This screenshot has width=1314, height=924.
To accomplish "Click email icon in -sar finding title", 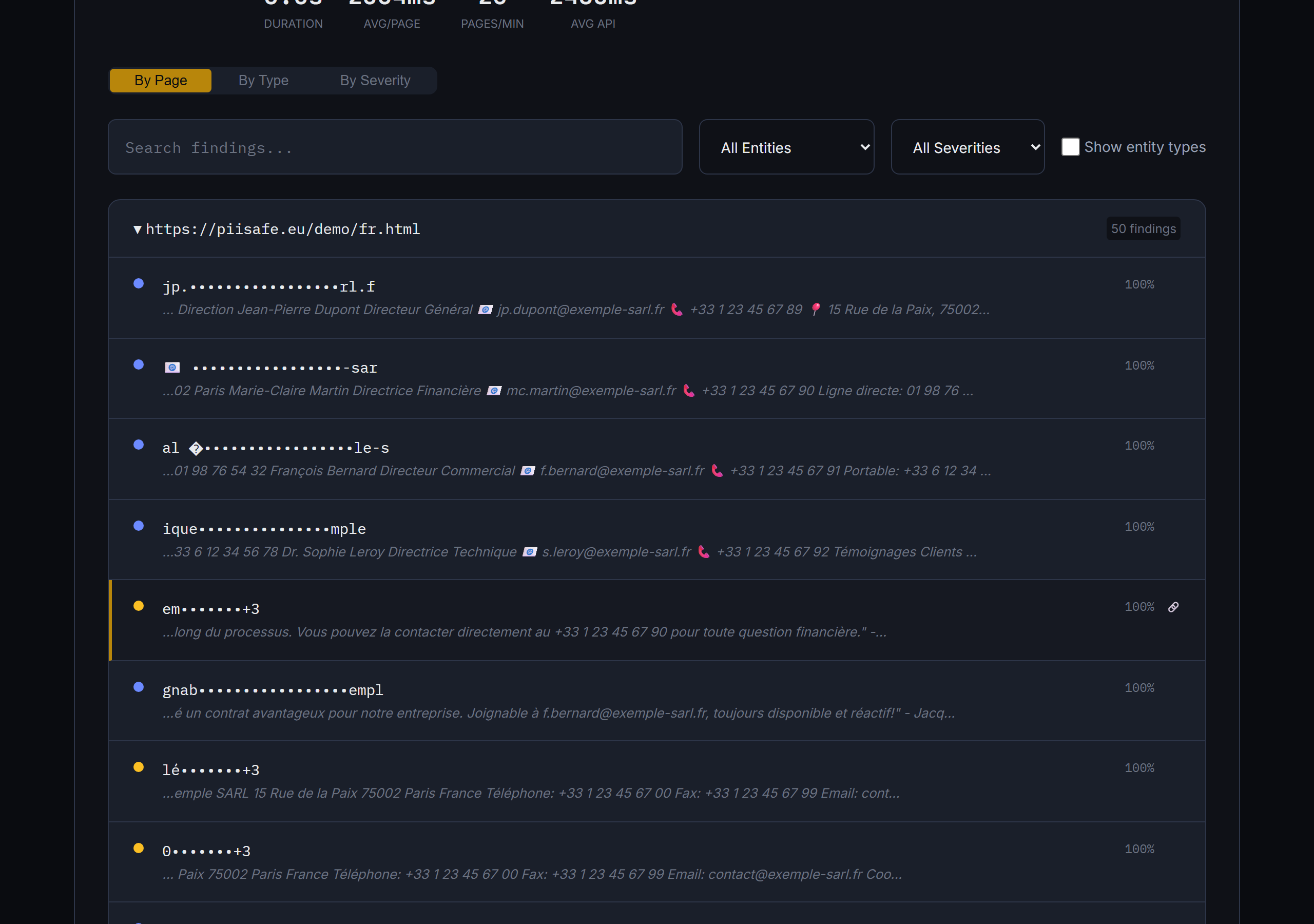I will 172,368.
